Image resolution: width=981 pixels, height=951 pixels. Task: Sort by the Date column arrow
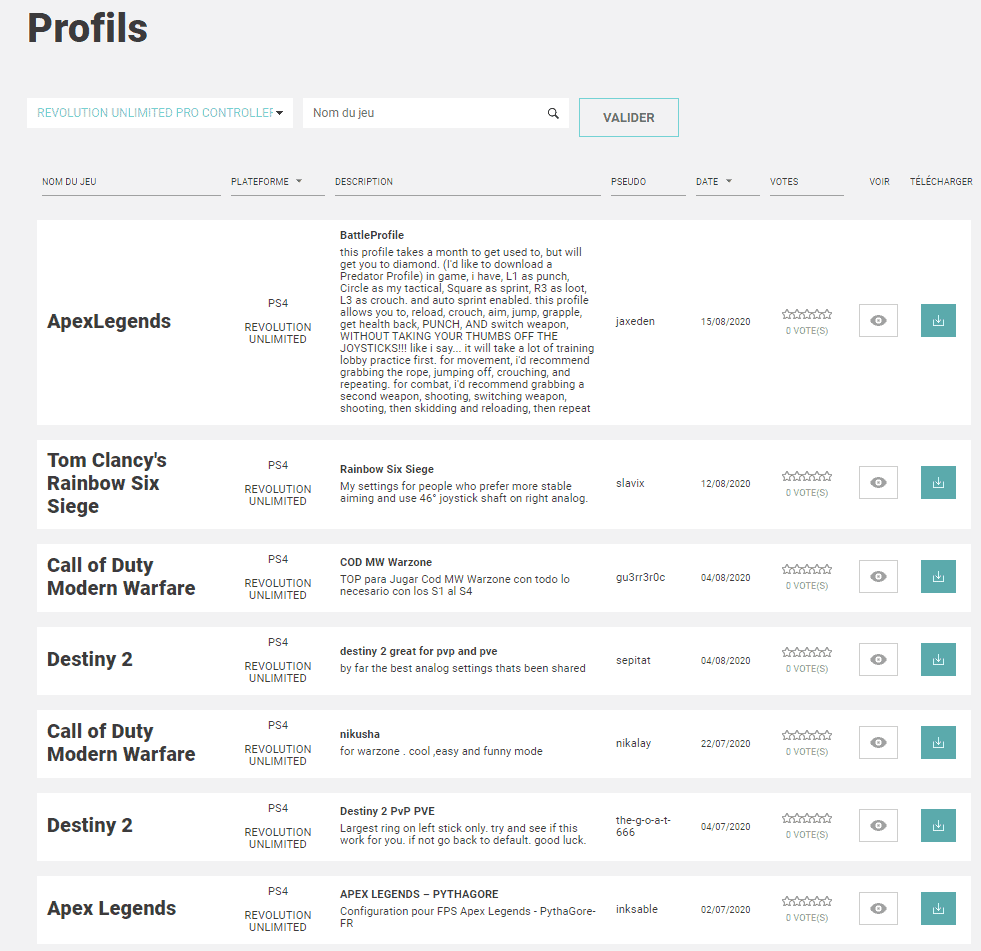pos(728,182)
